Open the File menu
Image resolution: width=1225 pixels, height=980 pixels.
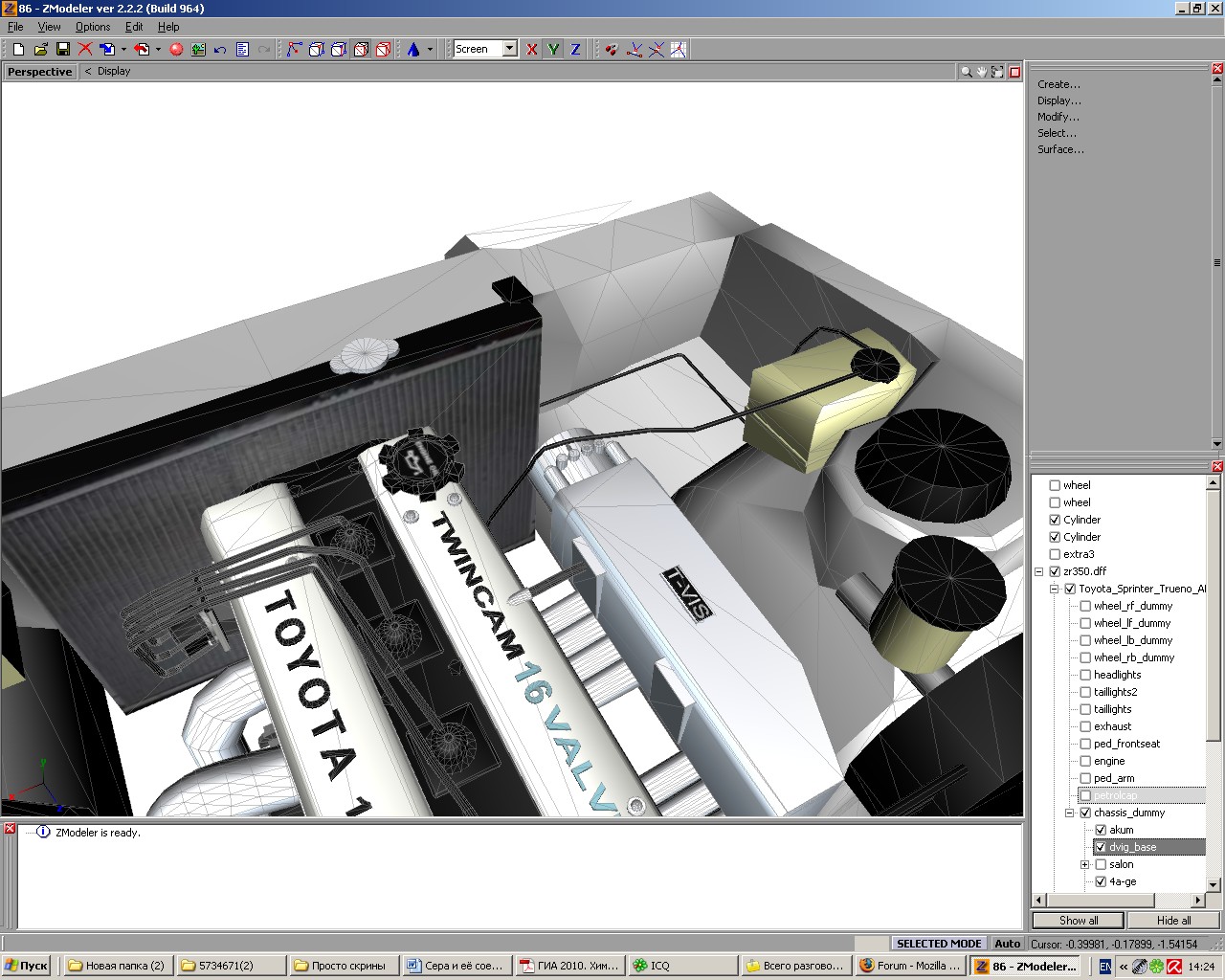coord(15,27)
